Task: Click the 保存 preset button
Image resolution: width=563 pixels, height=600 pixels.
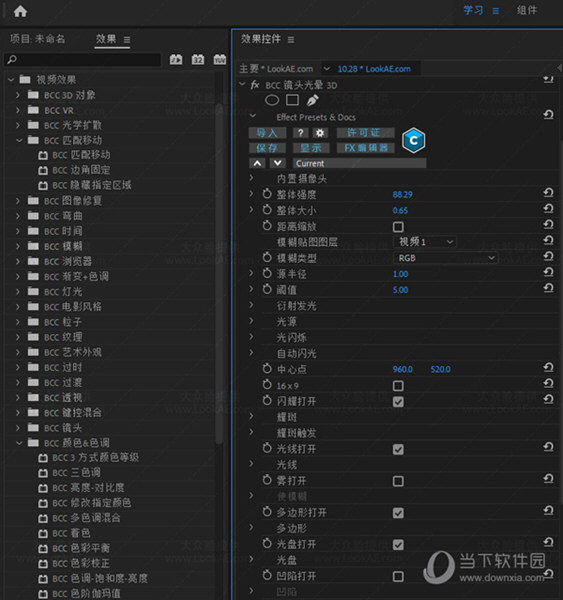Action: tap(267, 148)
